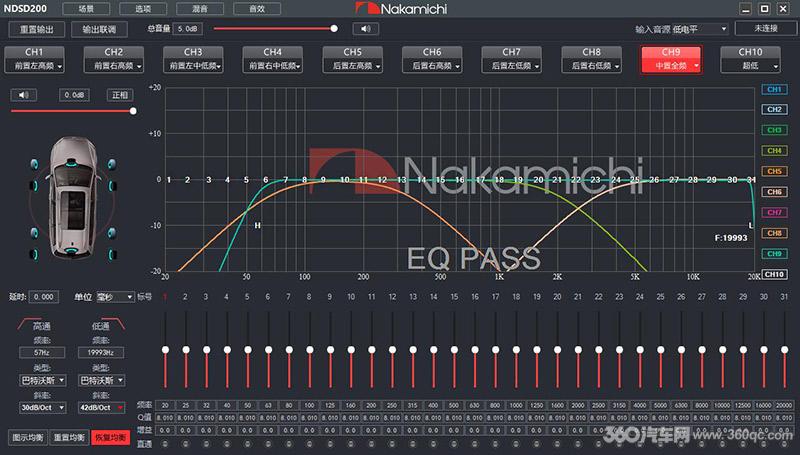Open the 30dB/Oct high-pass slope dropdown
The height and width of the screenshot is (455, 800).
click(42, 408)
